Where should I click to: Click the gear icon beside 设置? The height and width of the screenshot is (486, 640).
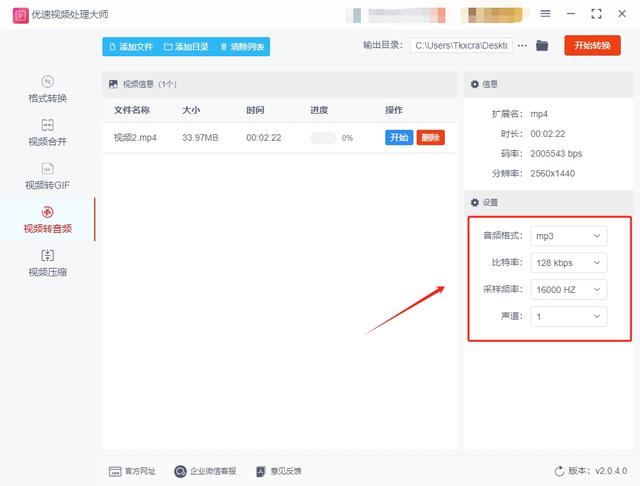[474, 202]
